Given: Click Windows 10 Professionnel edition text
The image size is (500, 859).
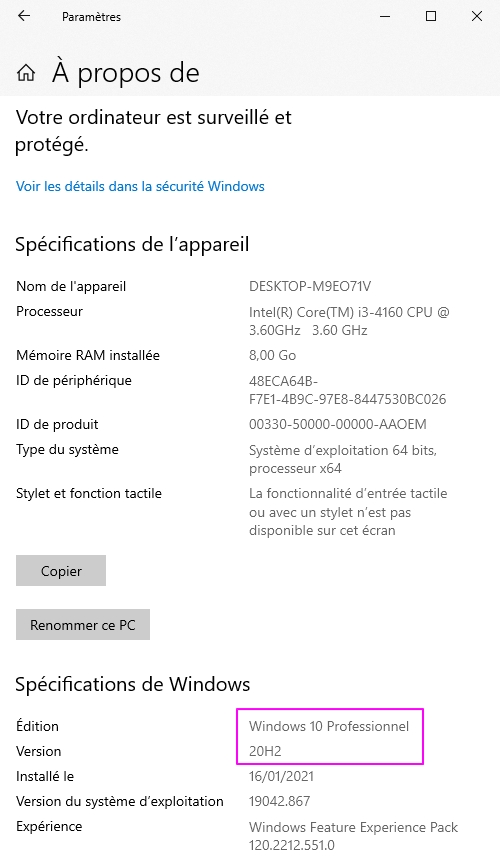Looking at the screenshot, I should [x=329, y=726].
